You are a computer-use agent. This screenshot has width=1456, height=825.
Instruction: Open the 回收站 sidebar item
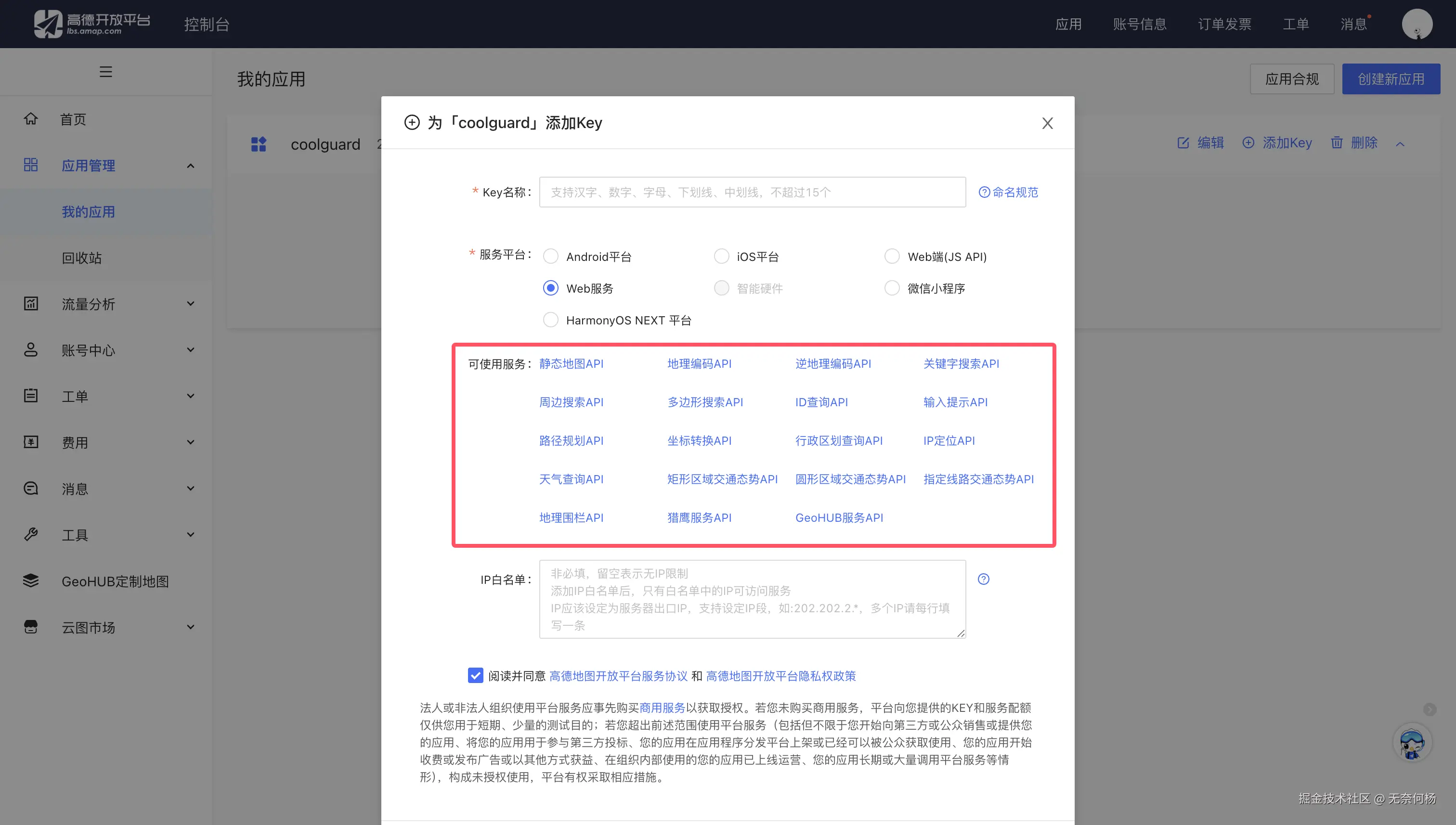tap(82, 258)
